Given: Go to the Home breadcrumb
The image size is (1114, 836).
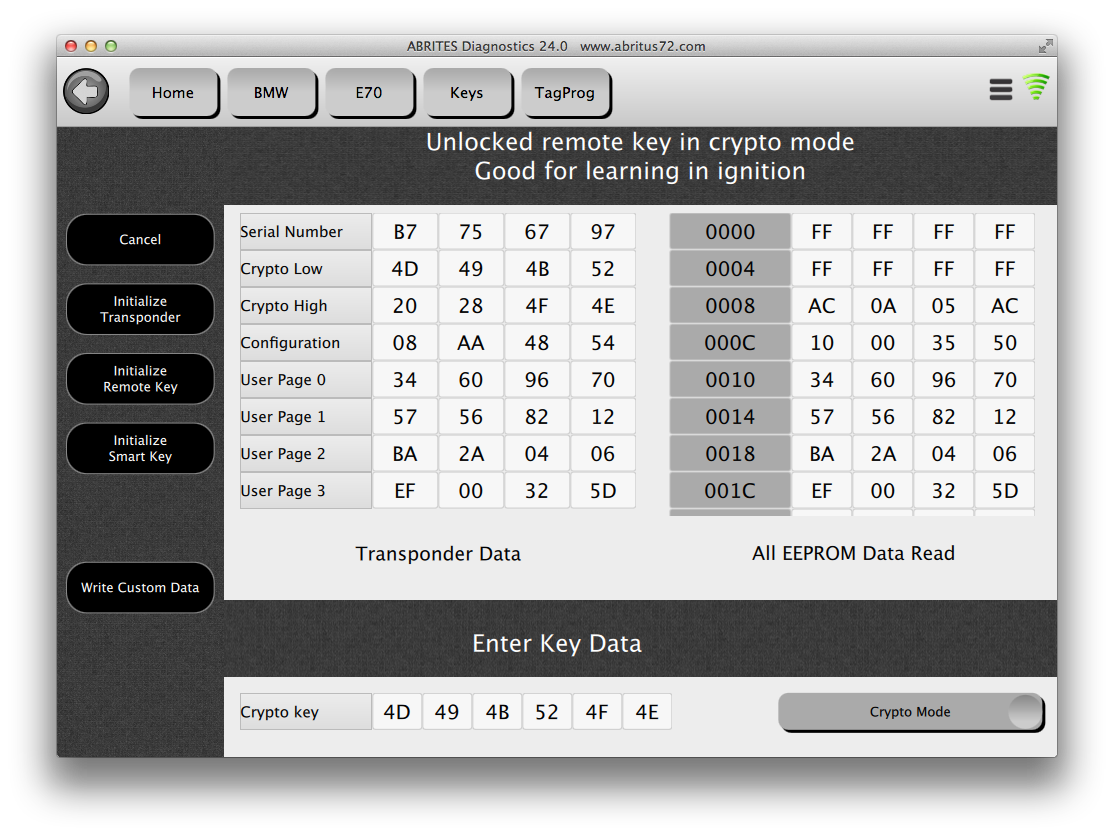Looking at the screenshot, I should pyautogui.click(x=173, y=93).
